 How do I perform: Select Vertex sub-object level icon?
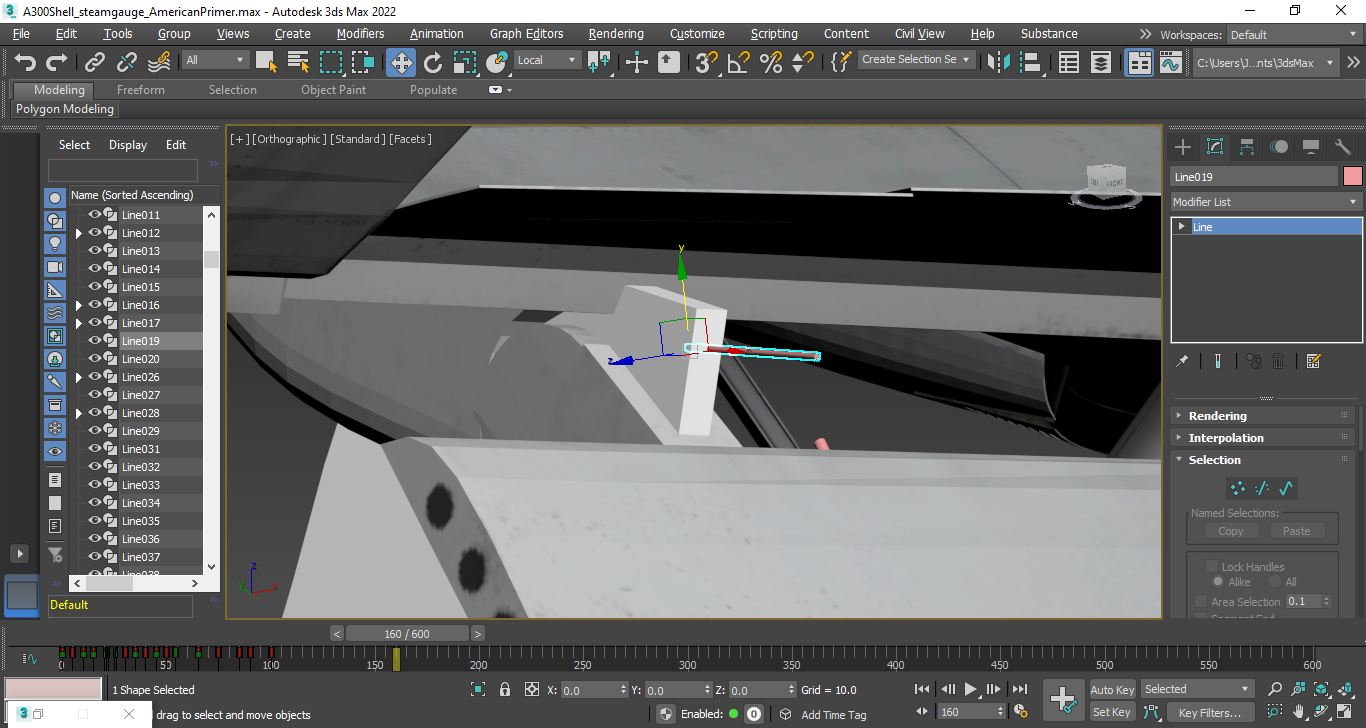pyautogui.click(x=1237, y=488)
